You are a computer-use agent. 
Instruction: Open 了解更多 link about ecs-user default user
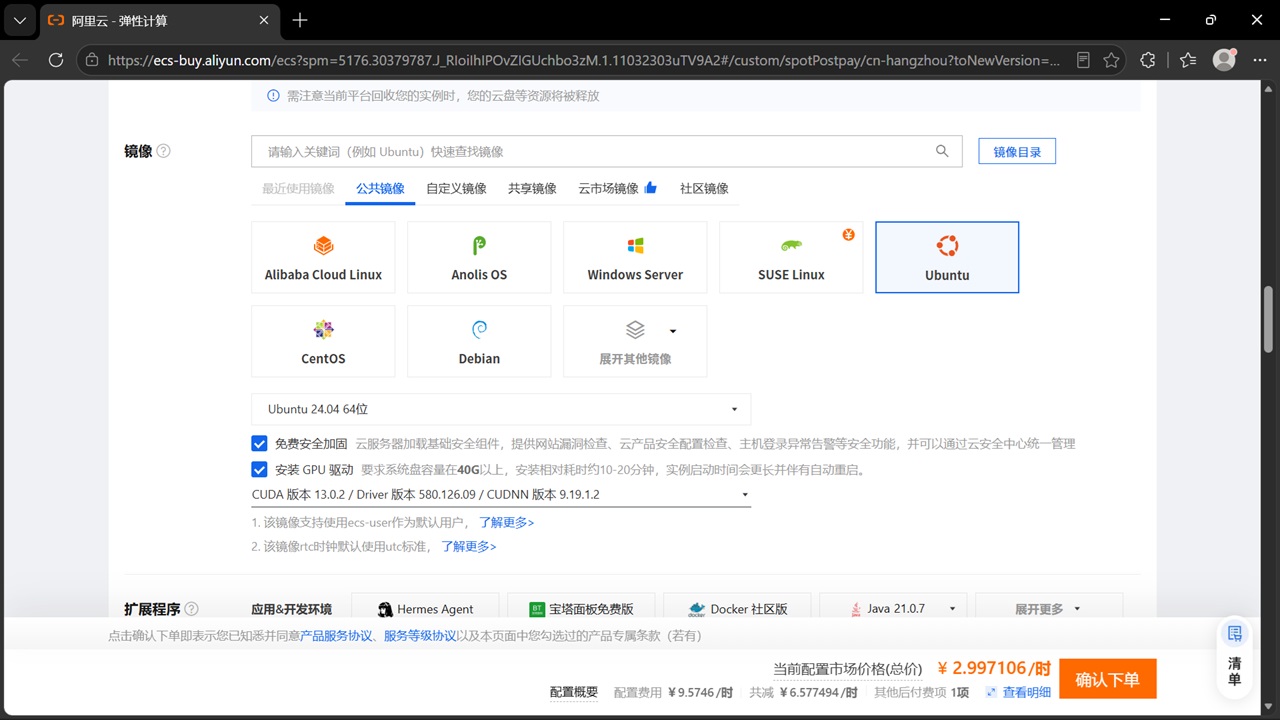click(507, 522)
